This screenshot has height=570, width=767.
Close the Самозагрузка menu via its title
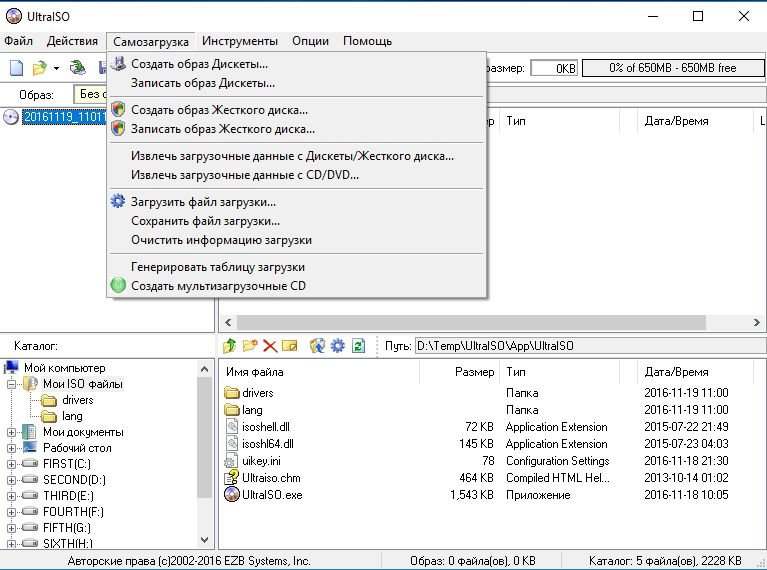(x=151, y=42)
